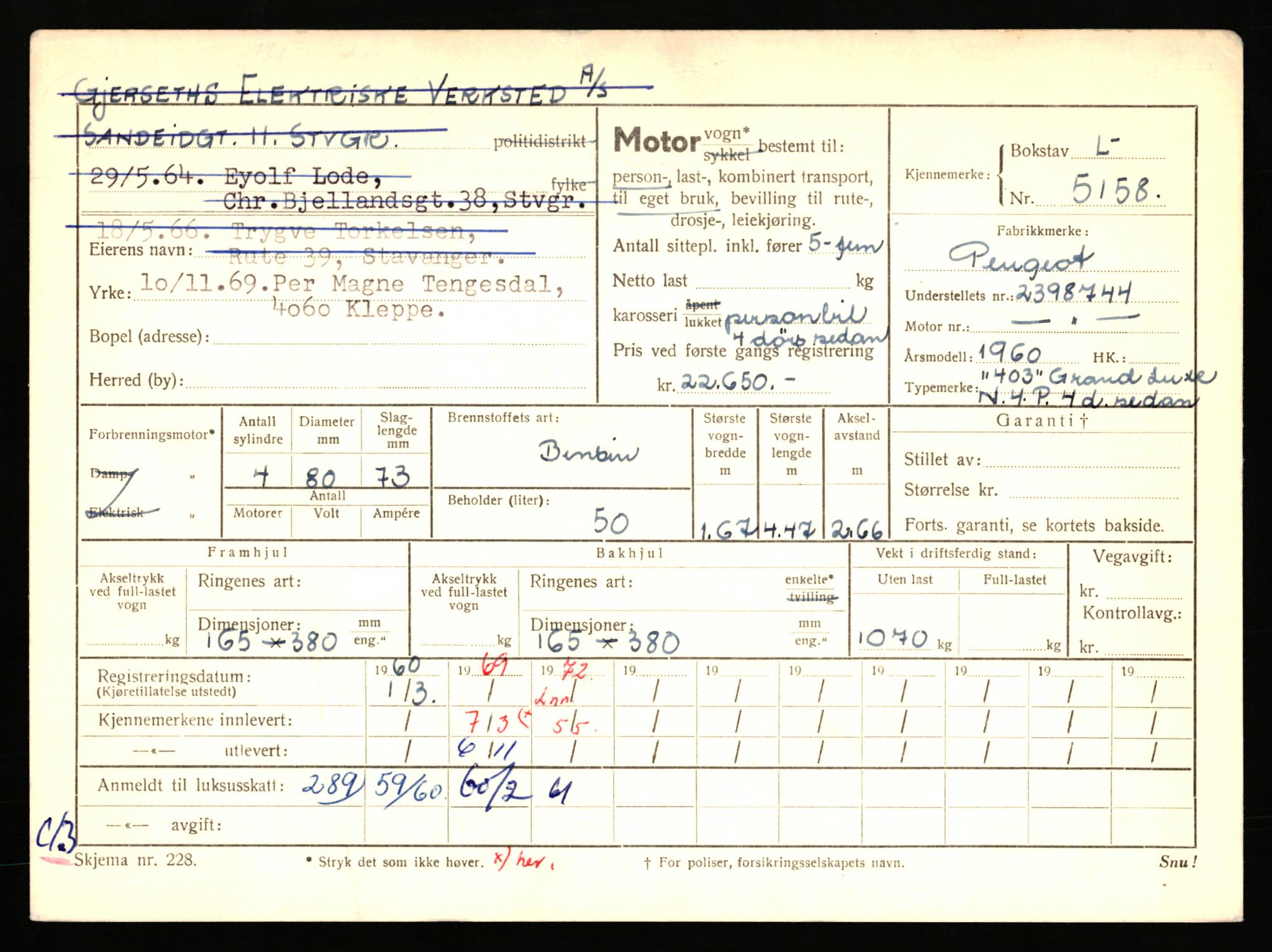Click the chassis number '2398744'

pyautogui.click(x=1074, y=292)
